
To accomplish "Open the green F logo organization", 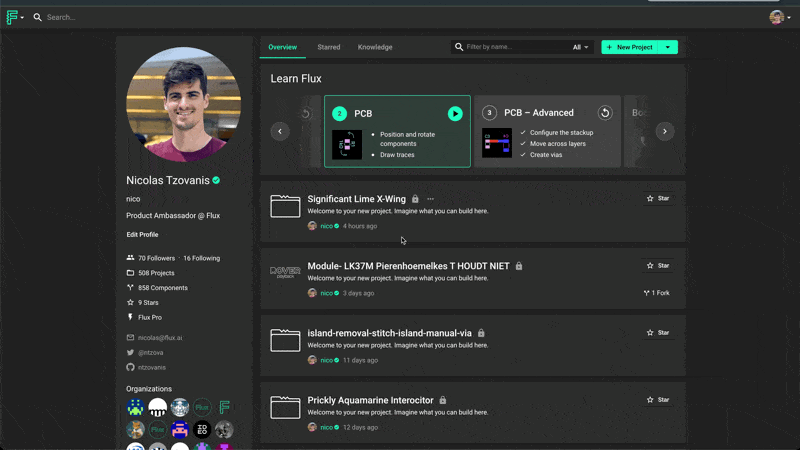I will 224,407.
